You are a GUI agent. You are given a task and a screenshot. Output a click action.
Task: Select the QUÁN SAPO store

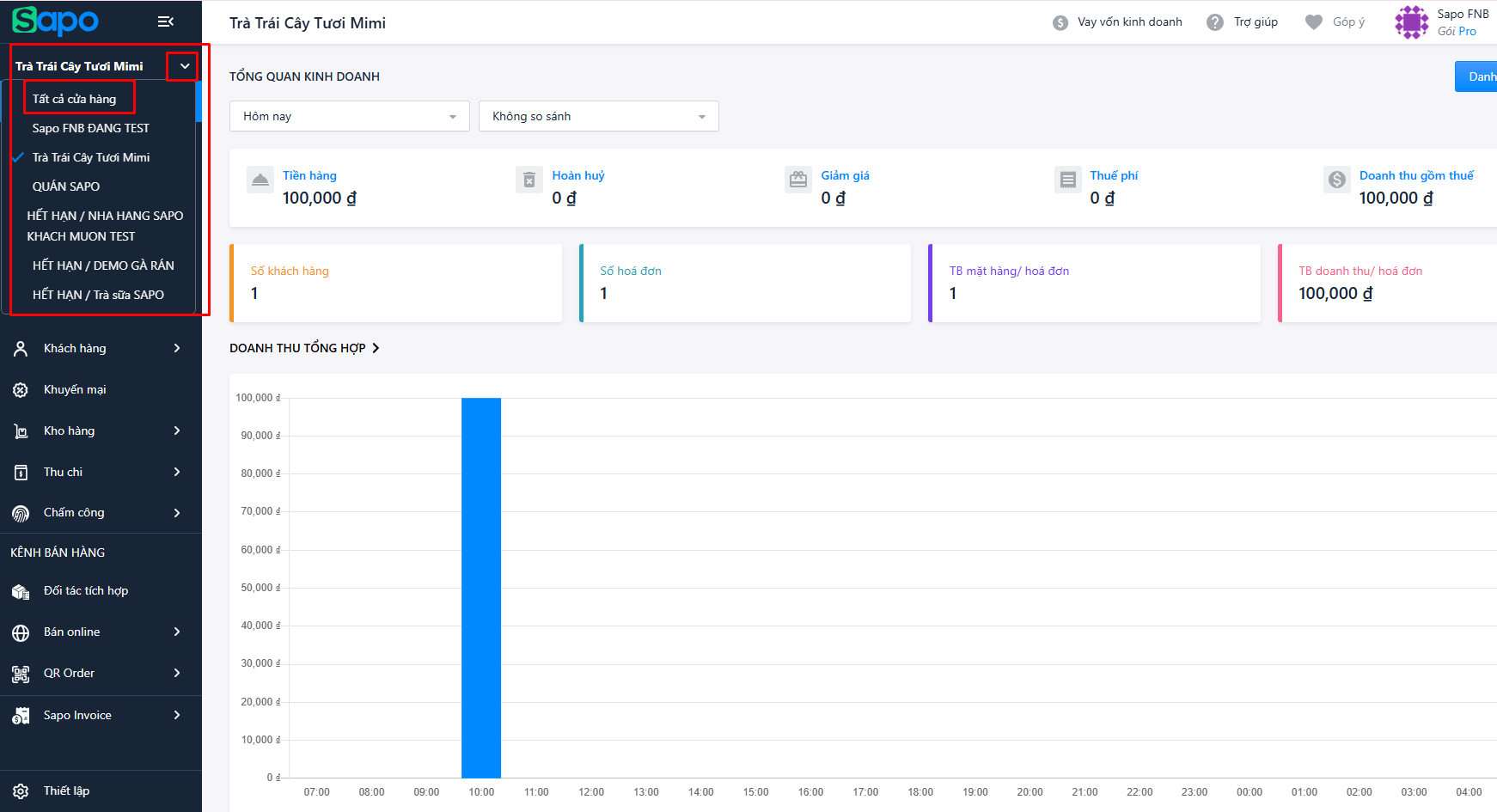[66, 186]
